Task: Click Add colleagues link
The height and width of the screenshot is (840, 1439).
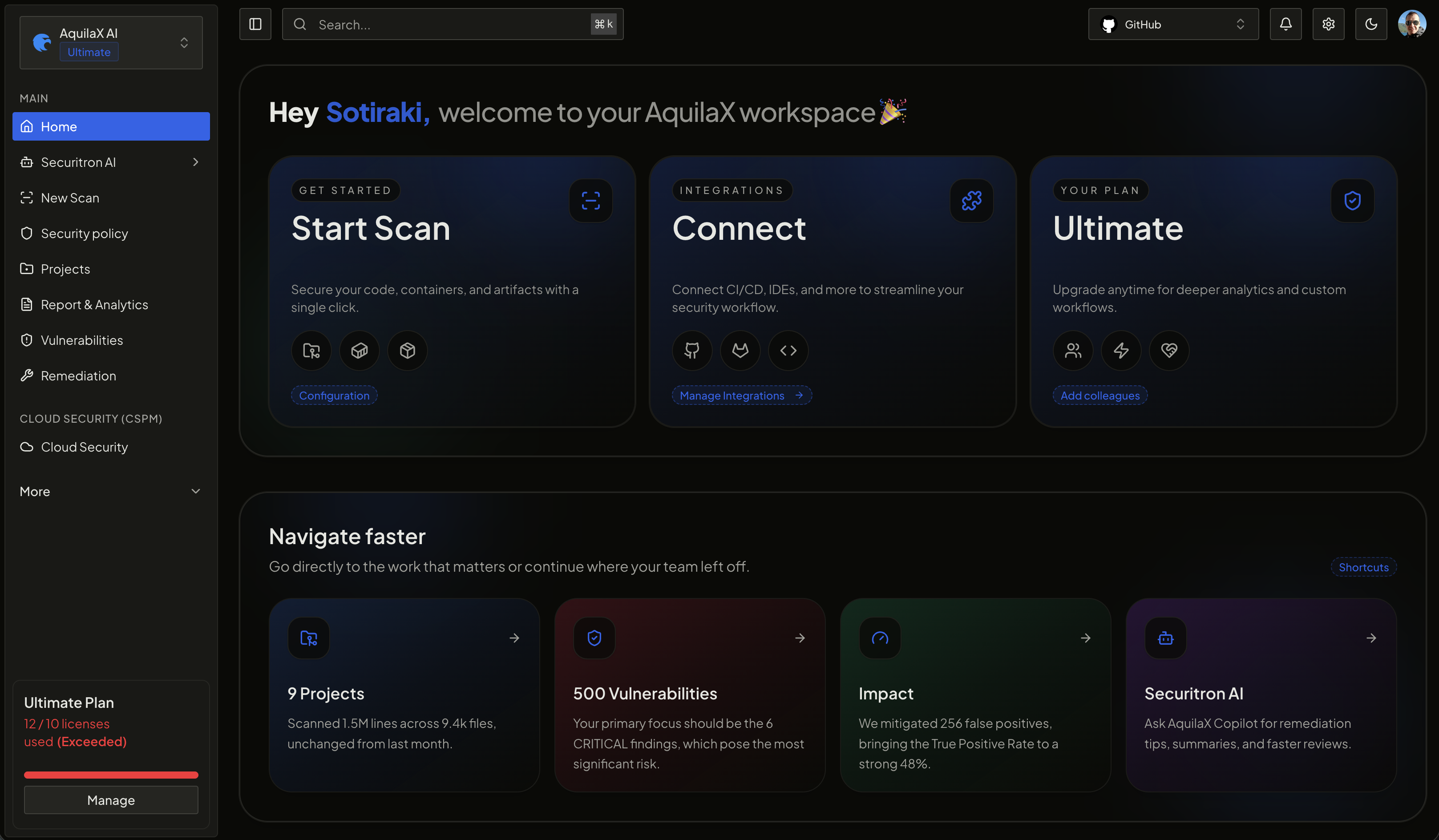Action: 1100,395
